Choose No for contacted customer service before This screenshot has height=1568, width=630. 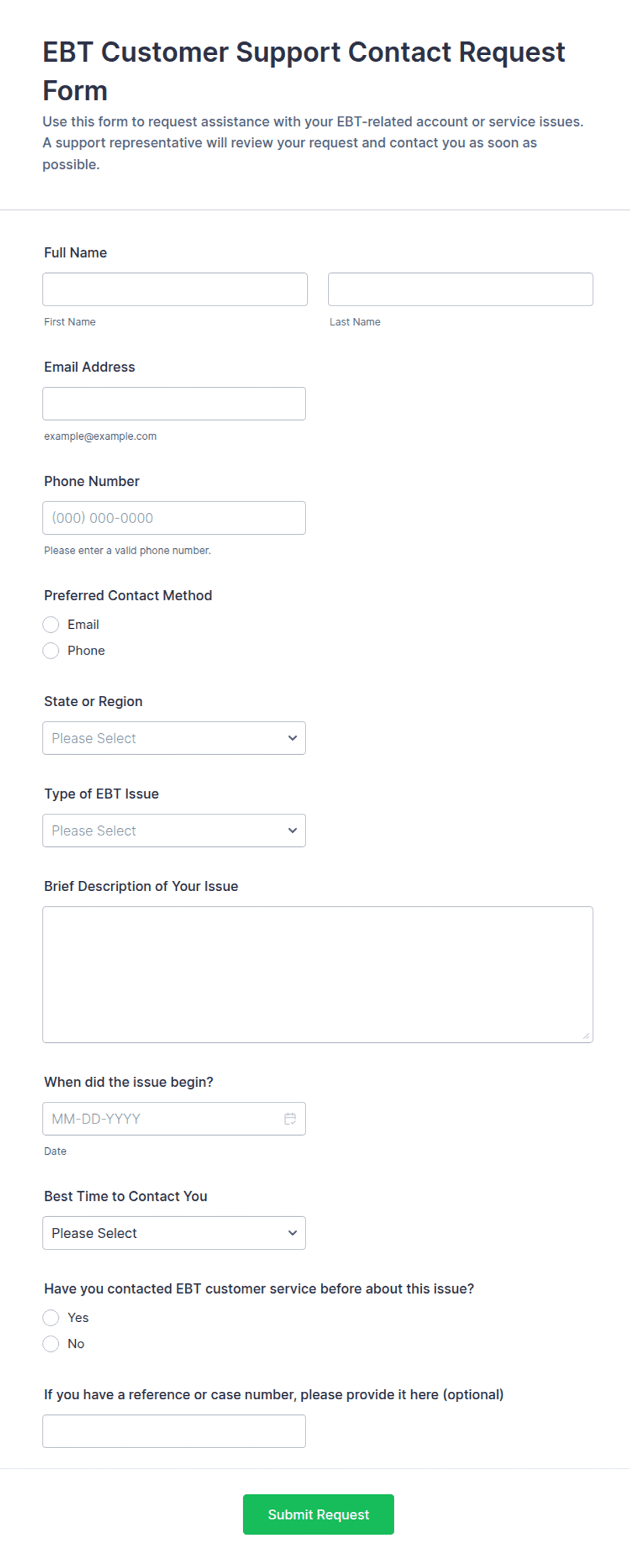coord(51,1344)
